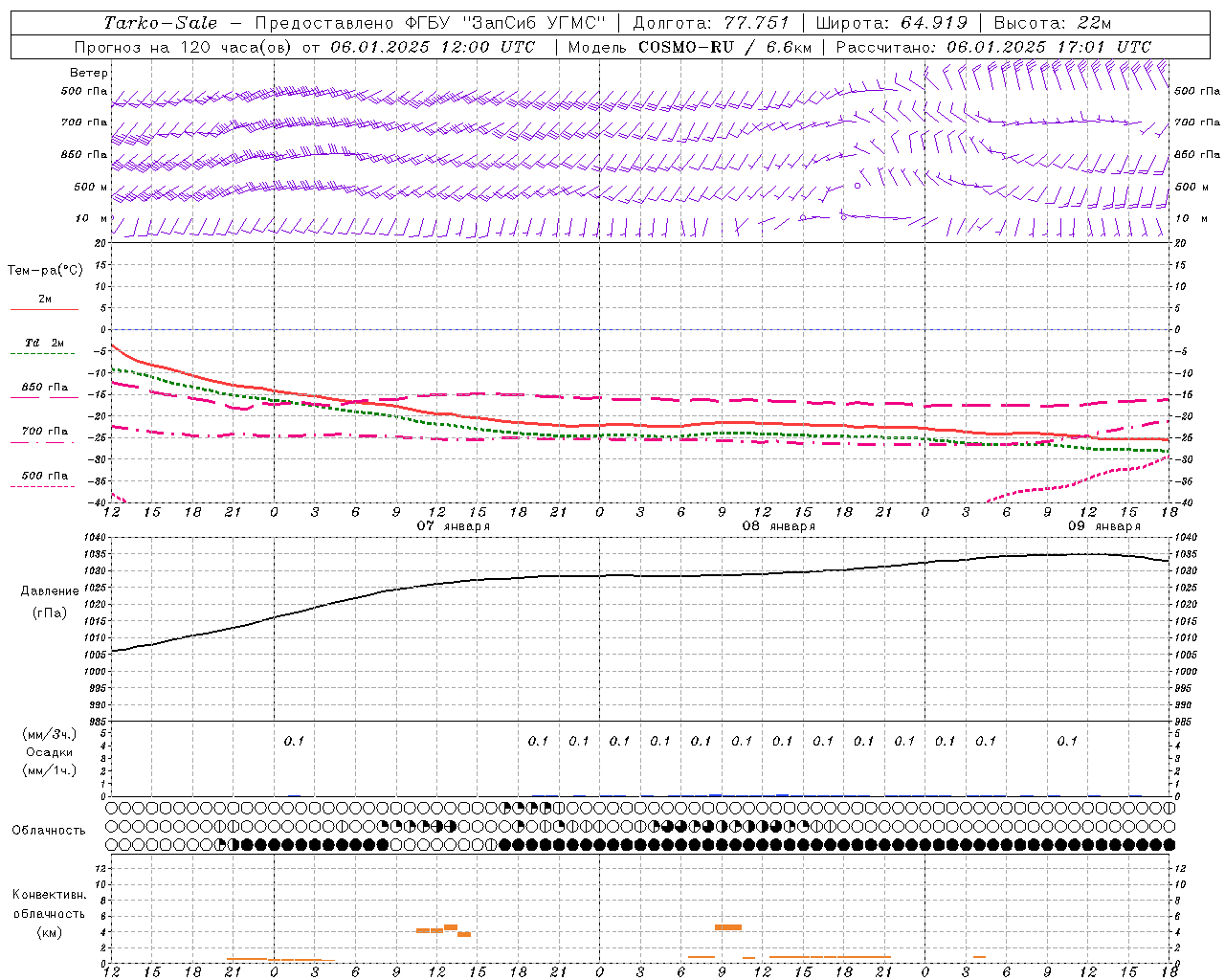Click the Ветер panel label
The image size is (1225, 980).
pos(89,73)
